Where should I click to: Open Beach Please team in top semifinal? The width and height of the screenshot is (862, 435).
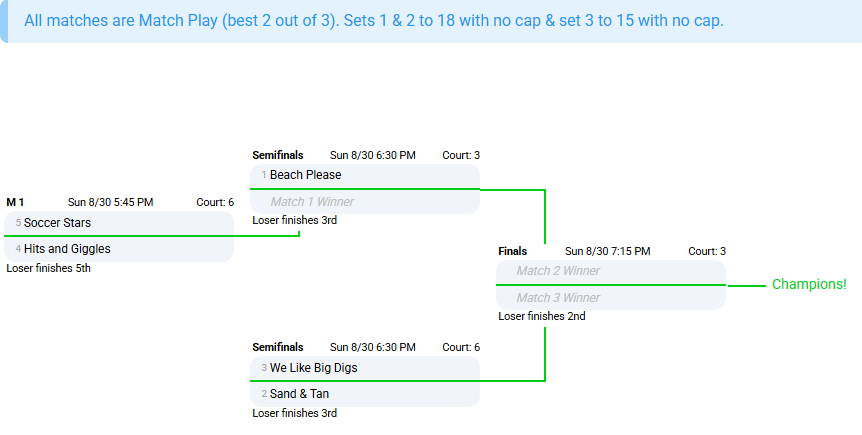(365, 175)
